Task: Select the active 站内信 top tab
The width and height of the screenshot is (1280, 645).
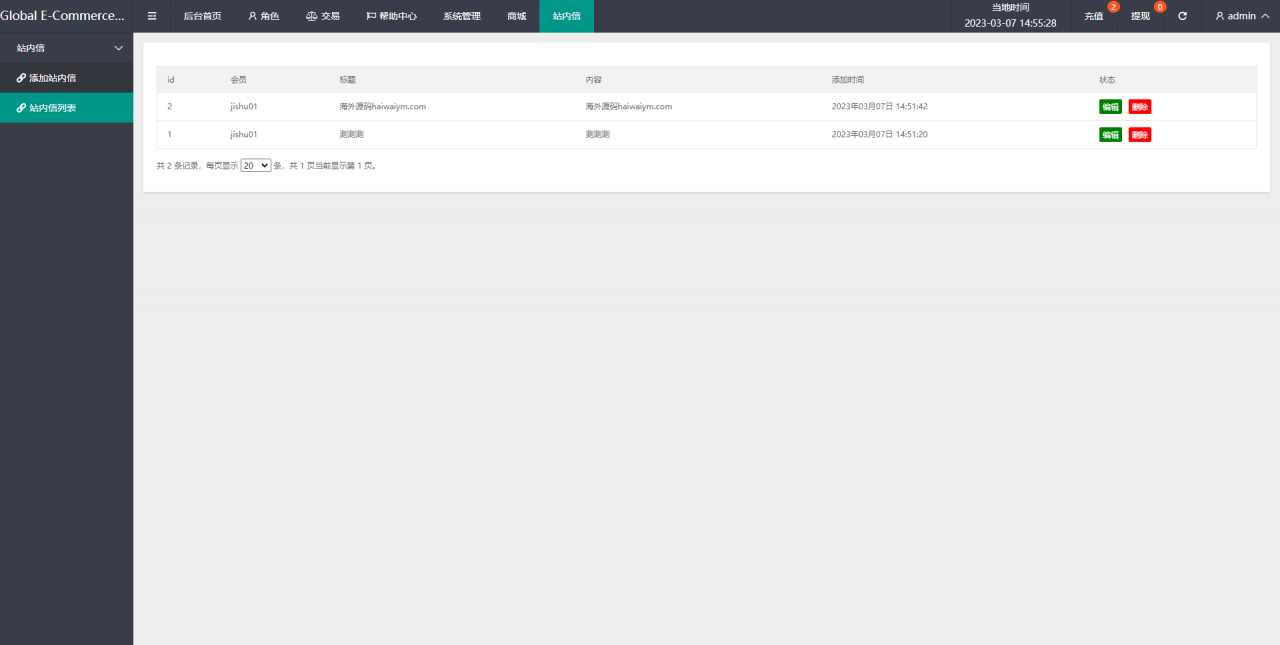Action: click(x=566, y=16)
